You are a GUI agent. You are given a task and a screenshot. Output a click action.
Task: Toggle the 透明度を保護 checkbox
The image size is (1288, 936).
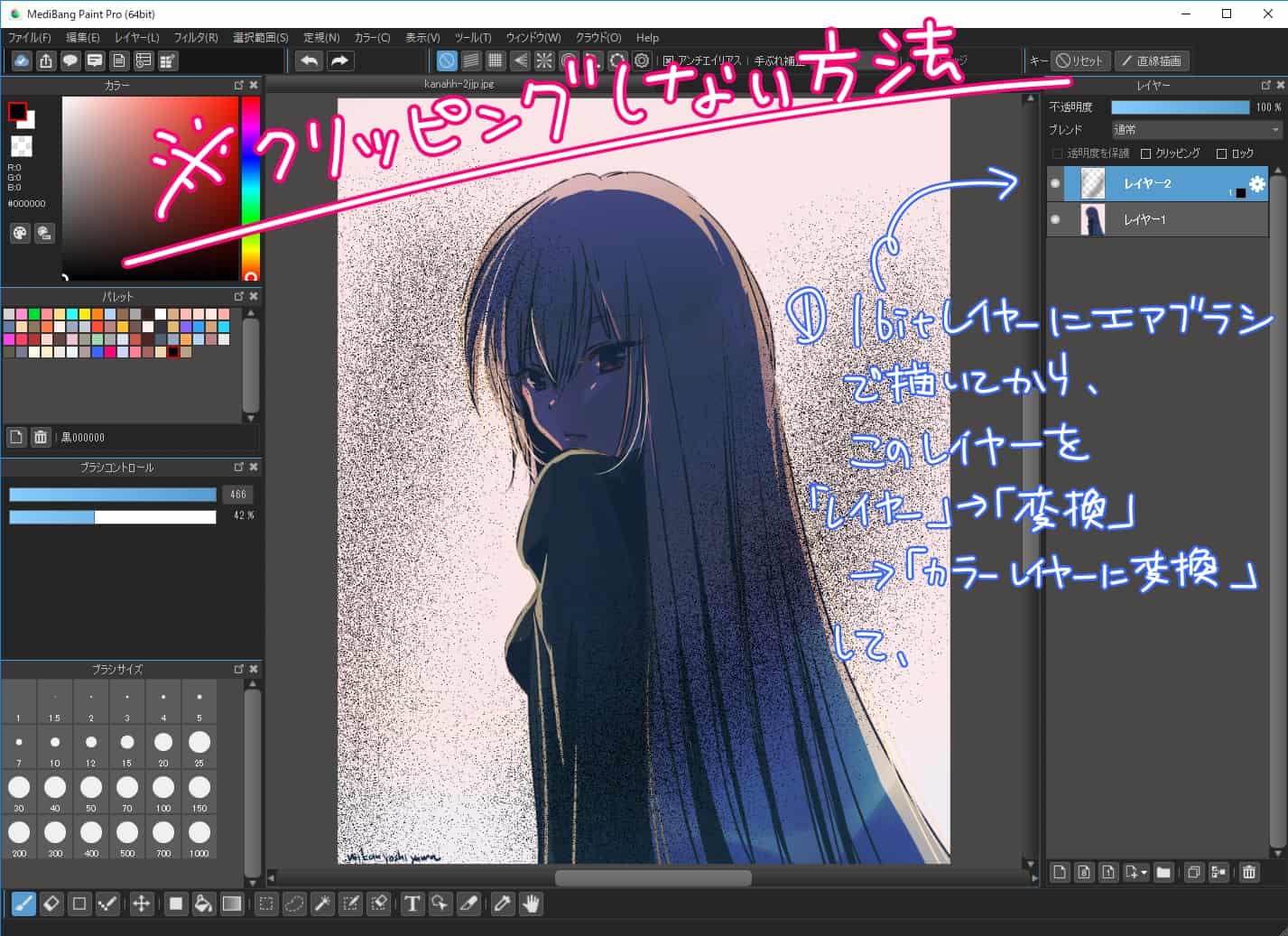point(1057,153)
